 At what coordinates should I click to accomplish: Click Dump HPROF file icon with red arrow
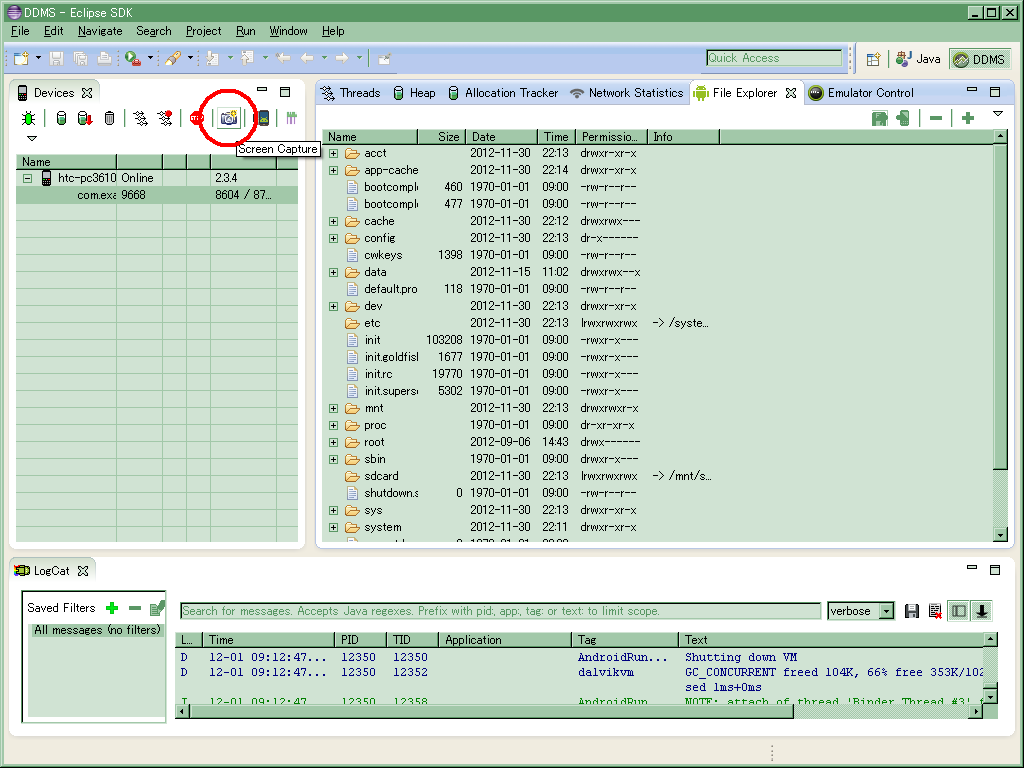coord(84,118)
